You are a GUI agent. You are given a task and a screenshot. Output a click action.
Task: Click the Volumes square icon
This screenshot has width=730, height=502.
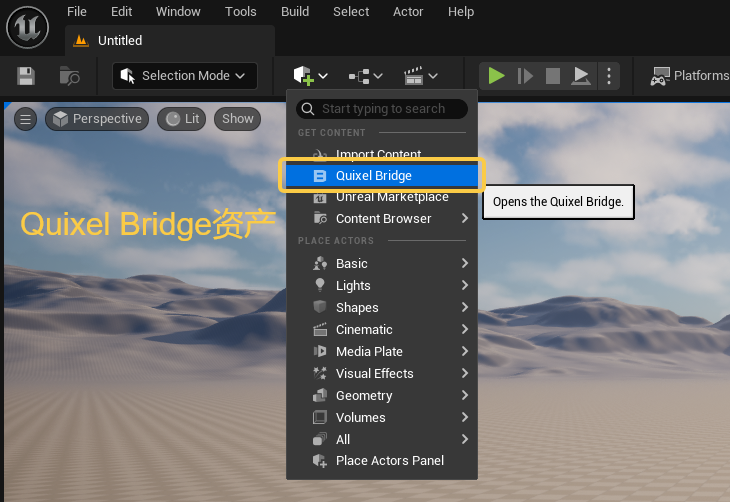click(x=320, y=417)
